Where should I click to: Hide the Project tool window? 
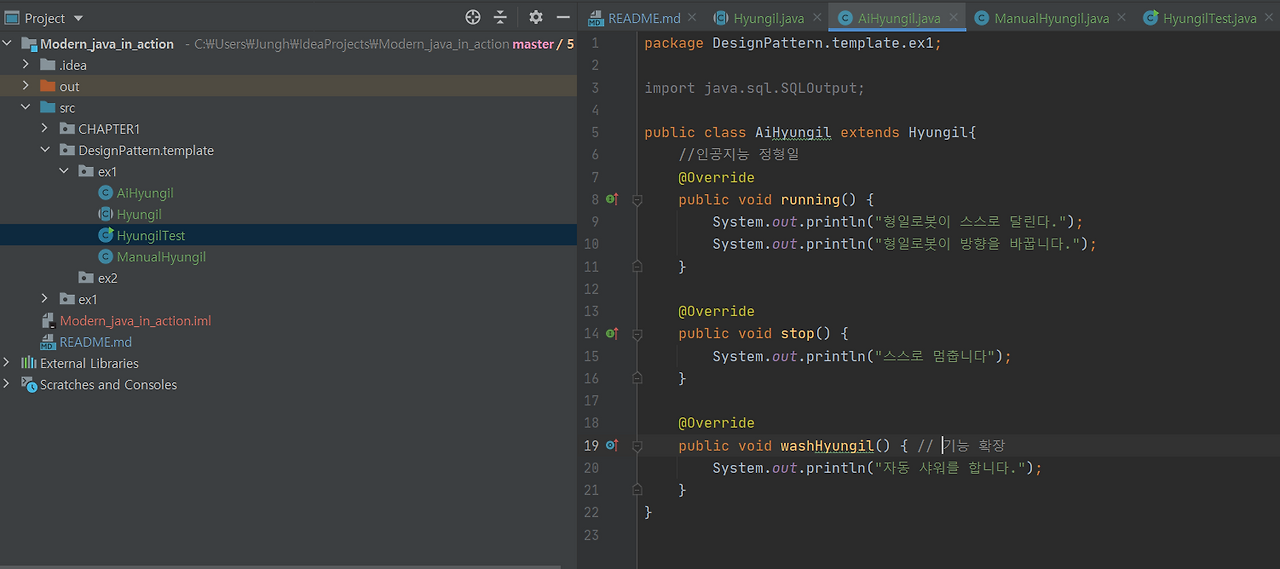564,17
